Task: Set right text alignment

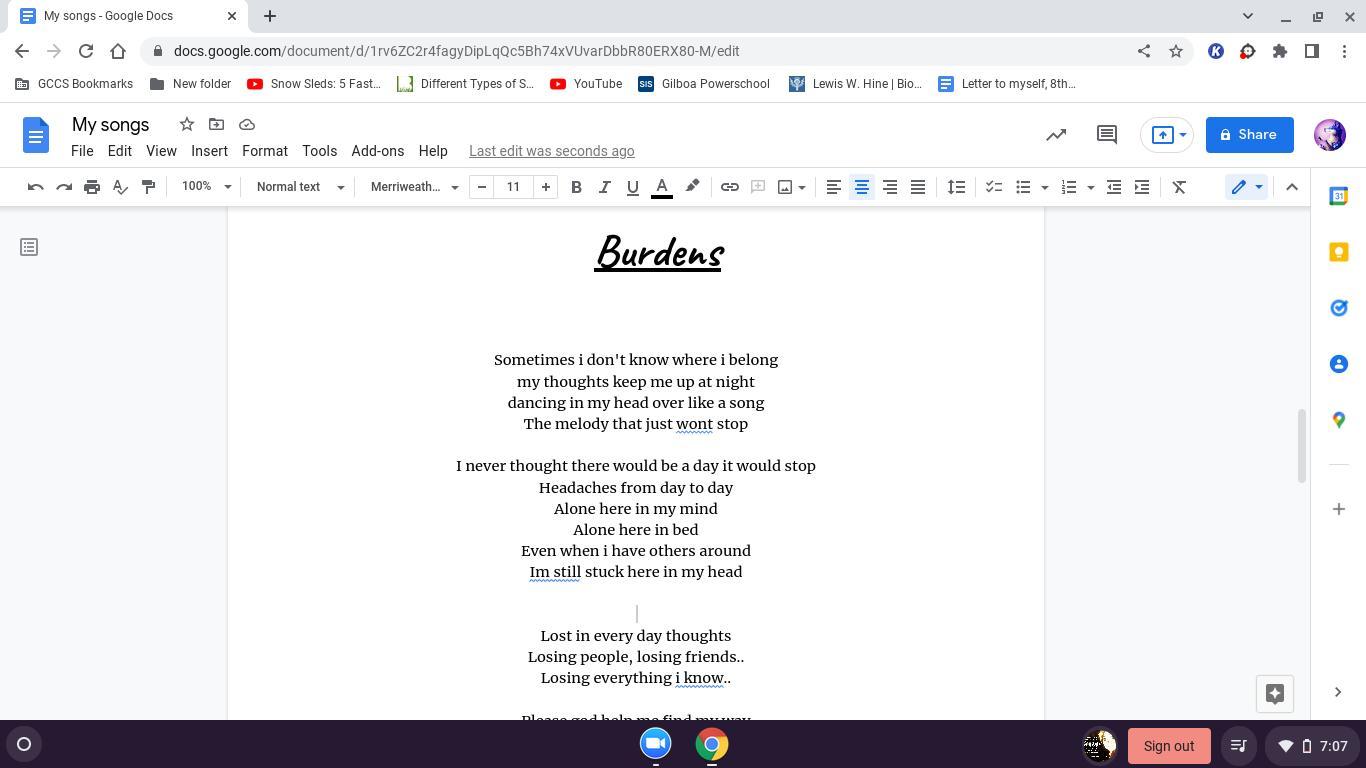Action: [x=889, y=187]
